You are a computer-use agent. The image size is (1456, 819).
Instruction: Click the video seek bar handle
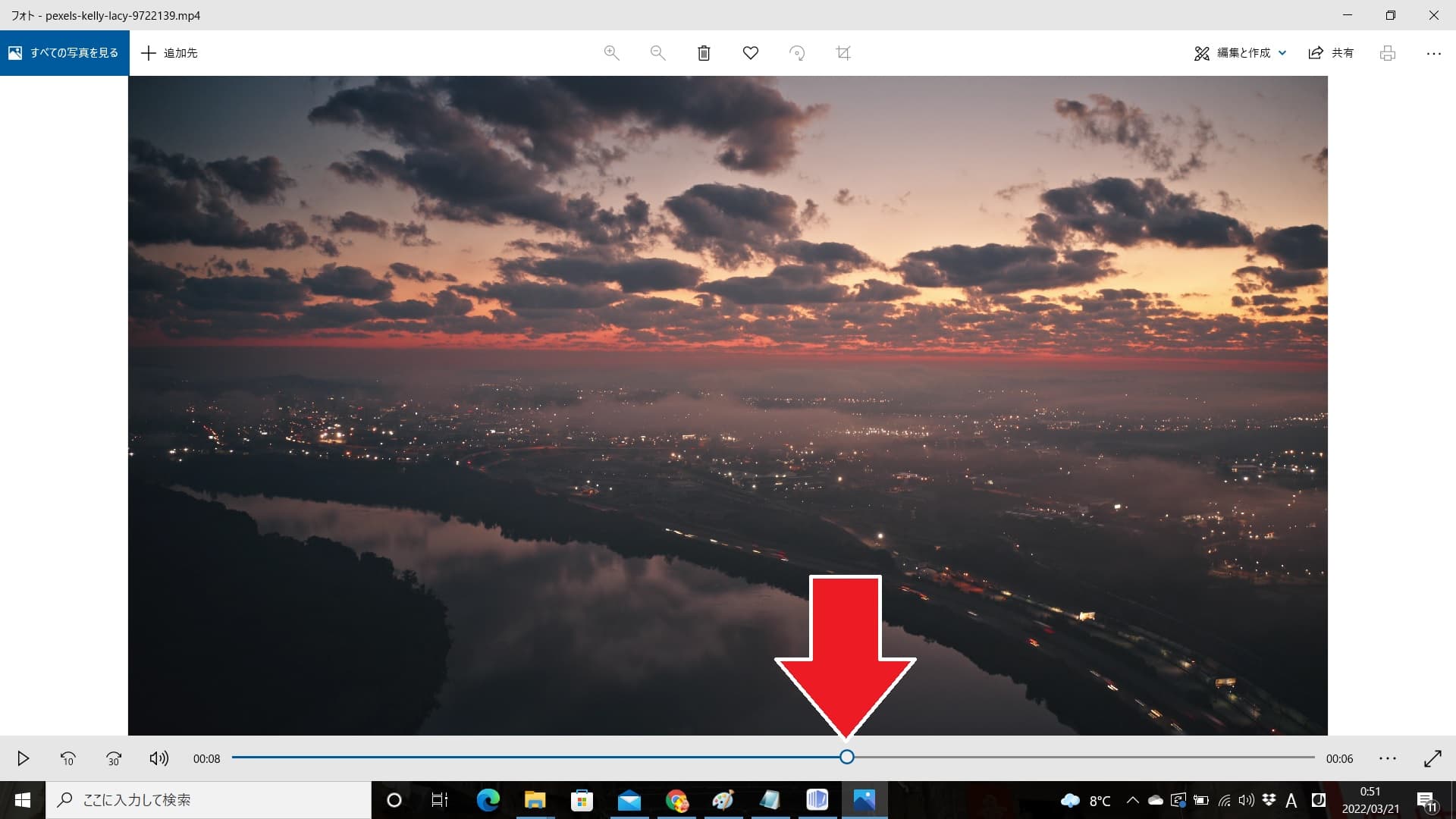847,757
